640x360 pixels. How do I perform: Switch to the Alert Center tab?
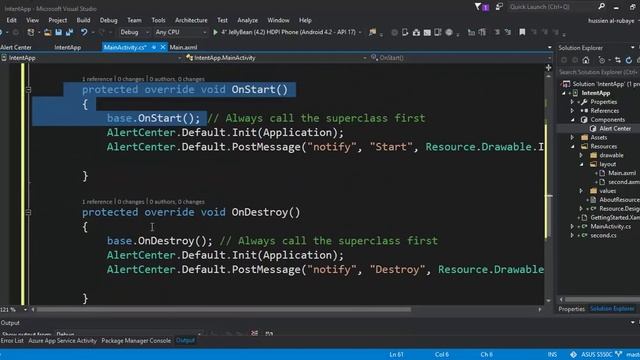pyautogui.click(x=16, y=47)
